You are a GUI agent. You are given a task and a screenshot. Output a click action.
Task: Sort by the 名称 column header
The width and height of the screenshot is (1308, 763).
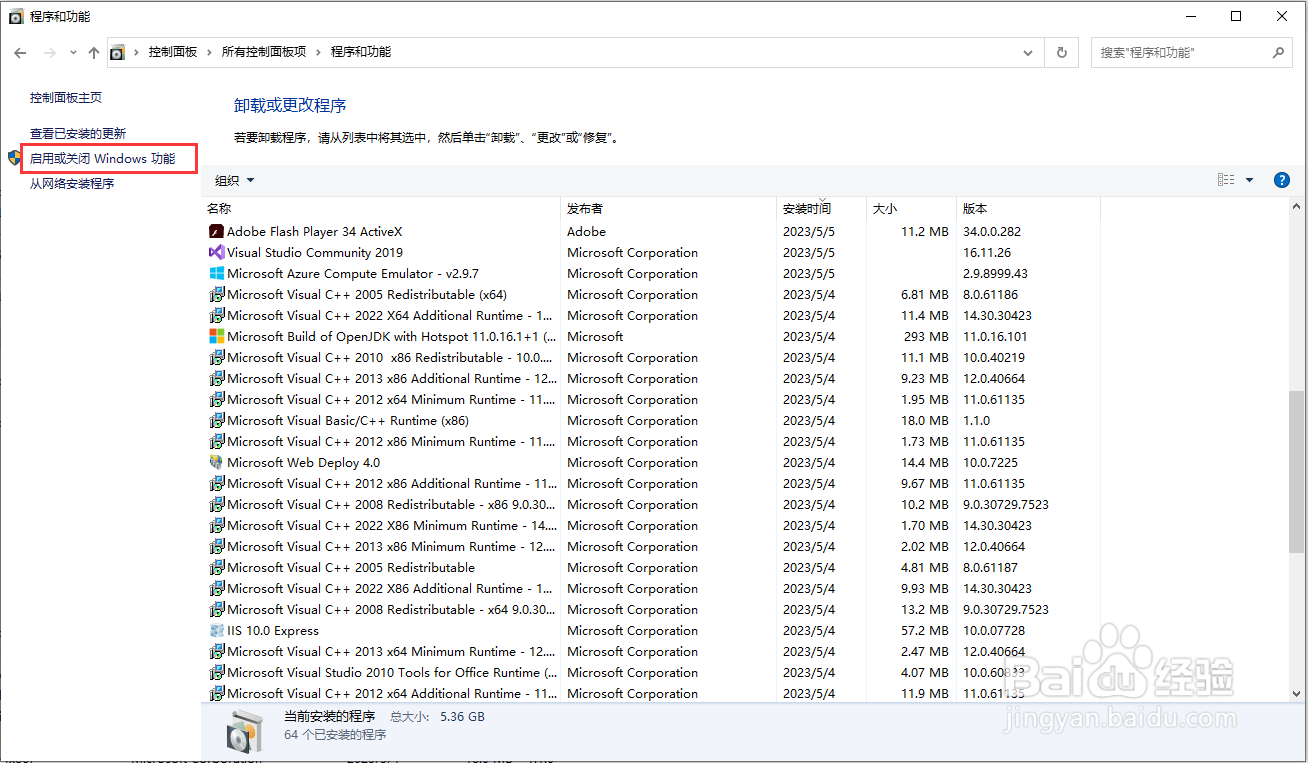[x=382, y=209]
